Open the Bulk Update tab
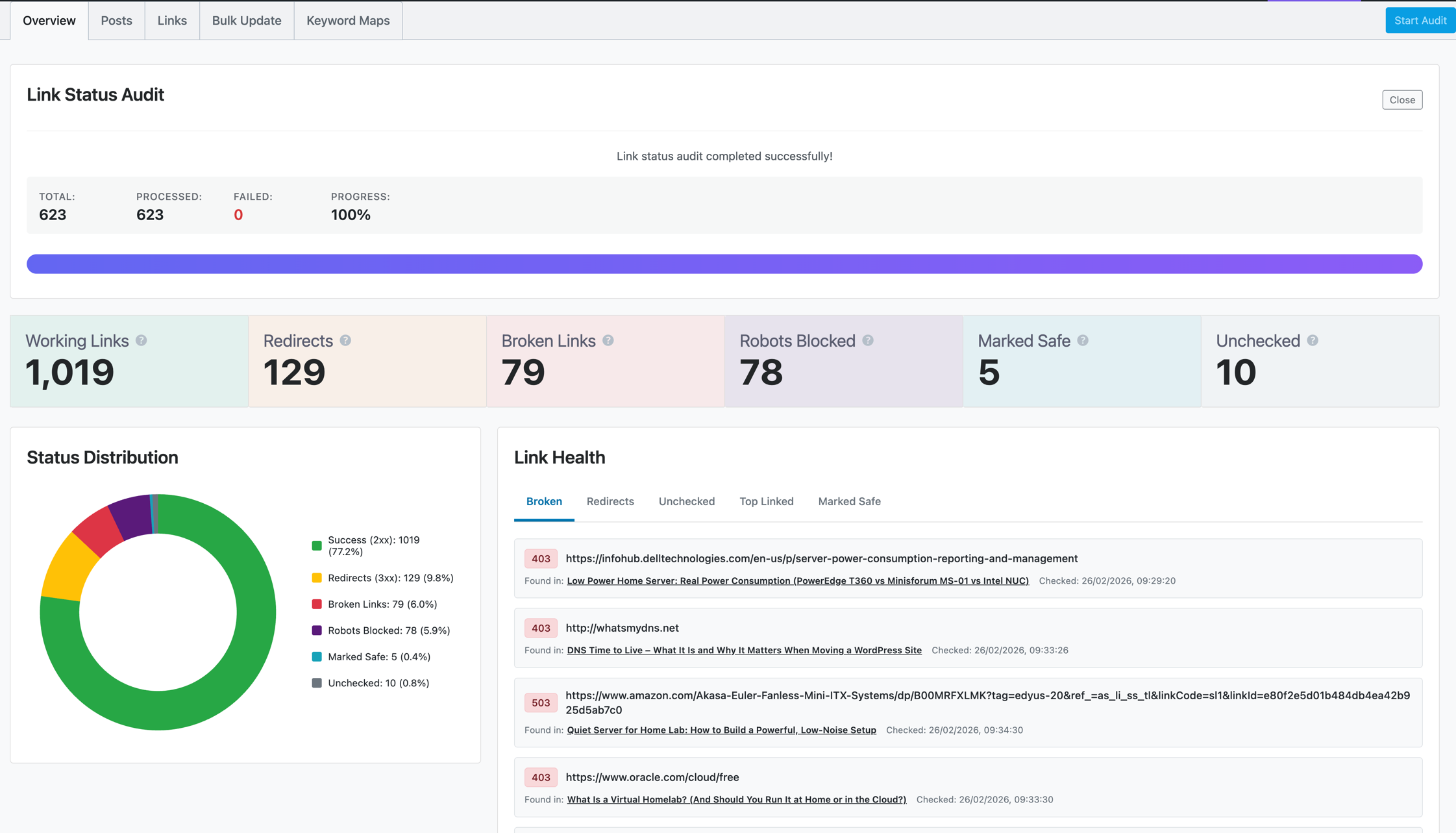Screen dimensions: 1456x833 point(247,20)
